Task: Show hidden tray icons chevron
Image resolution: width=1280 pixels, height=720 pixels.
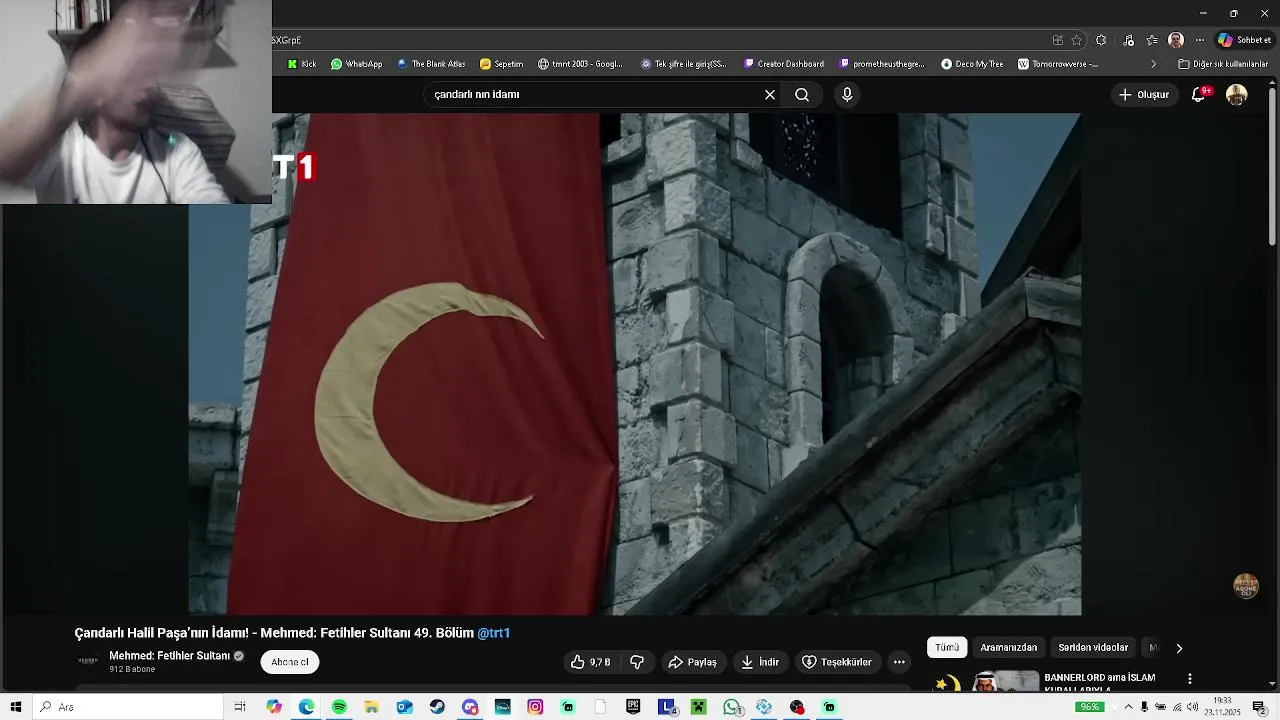Action: pos(1129,707)
